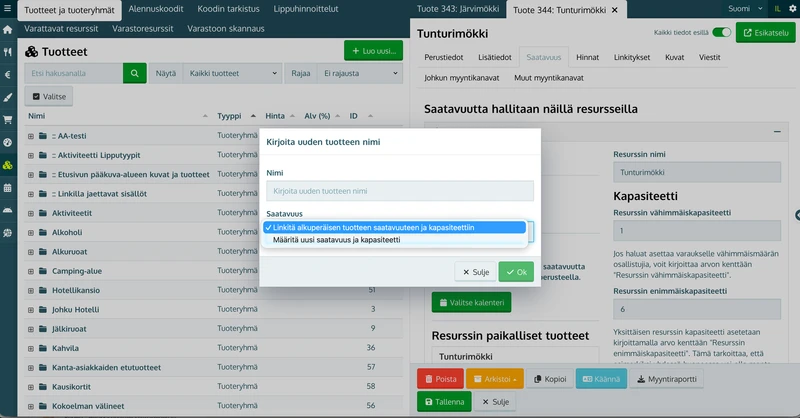Switch to Alennuskoodit tab
800x418 pixels.
pos(156,9)
